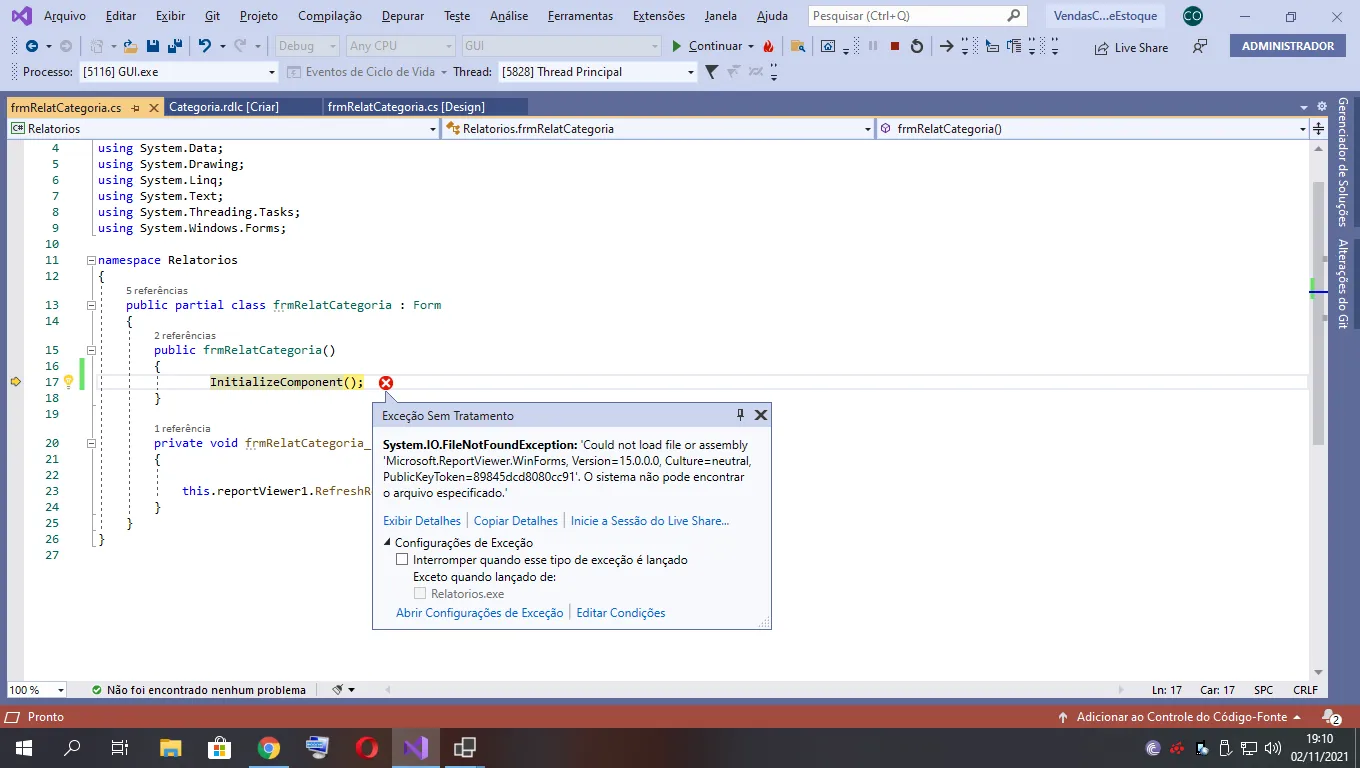Viewport: 1360px width, 768px height.
Task: Click the red exception error icon beside InitializeComponent
Action: click(x=386, y=383)
